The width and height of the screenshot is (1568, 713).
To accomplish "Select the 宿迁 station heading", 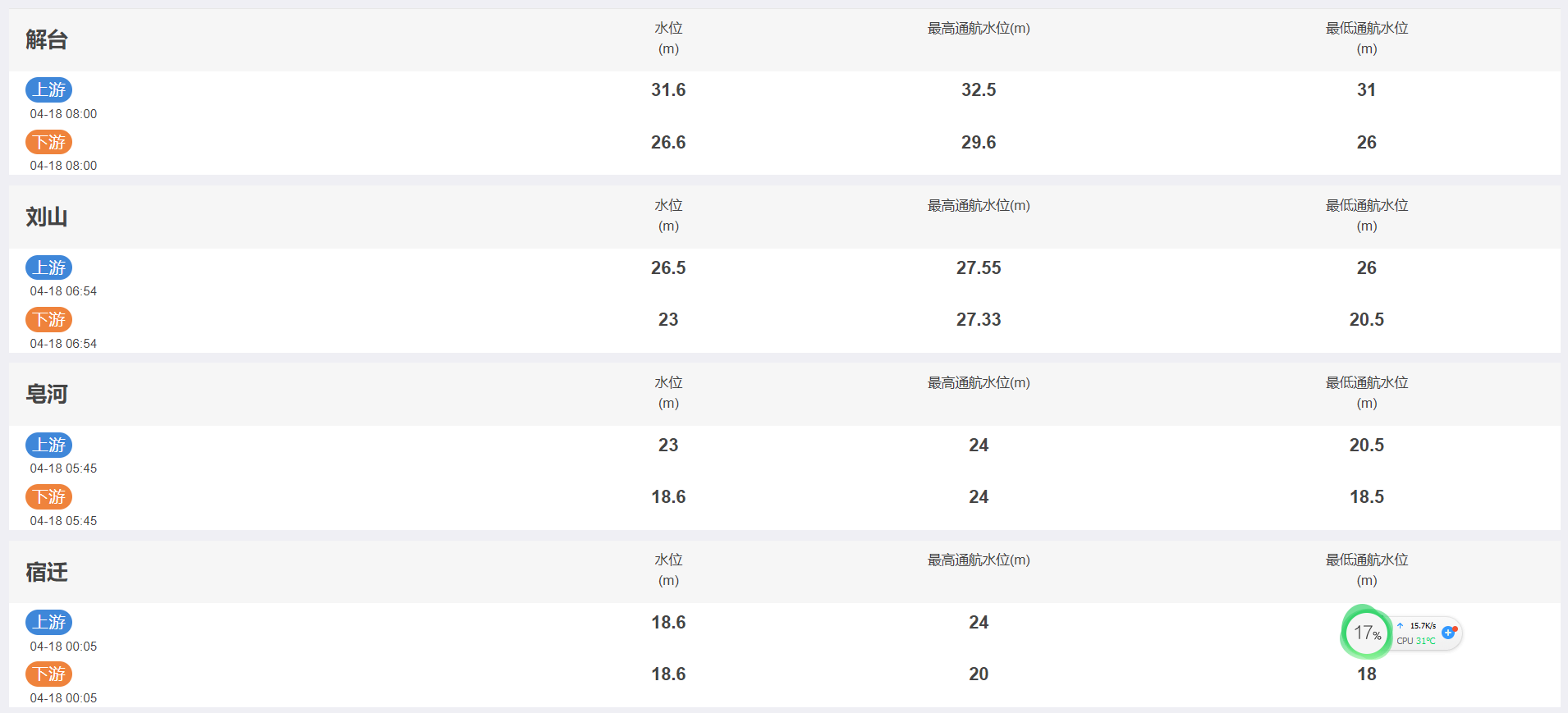I will (47, 572).
